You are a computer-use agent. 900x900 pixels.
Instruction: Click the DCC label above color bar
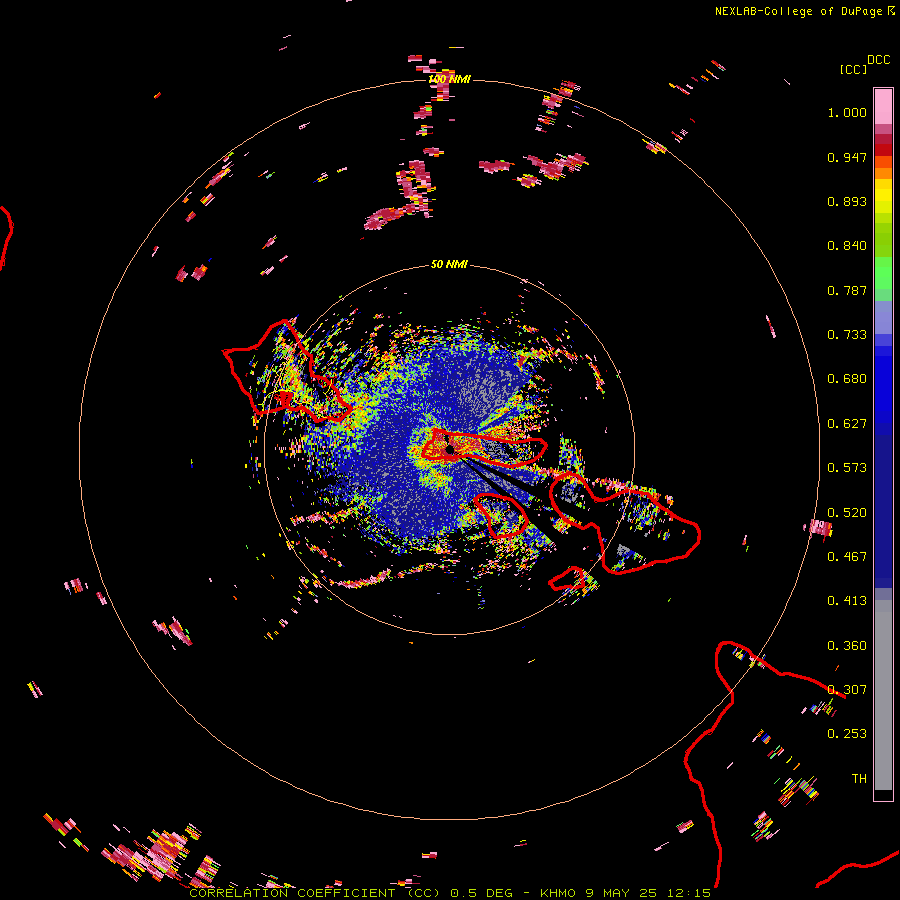coord(878,60)
